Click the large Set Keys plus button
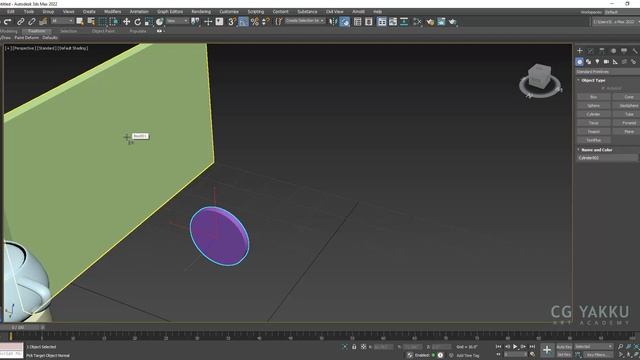Image resolution: width=640 pixels, height=360 pixels. tap(547, 350)
